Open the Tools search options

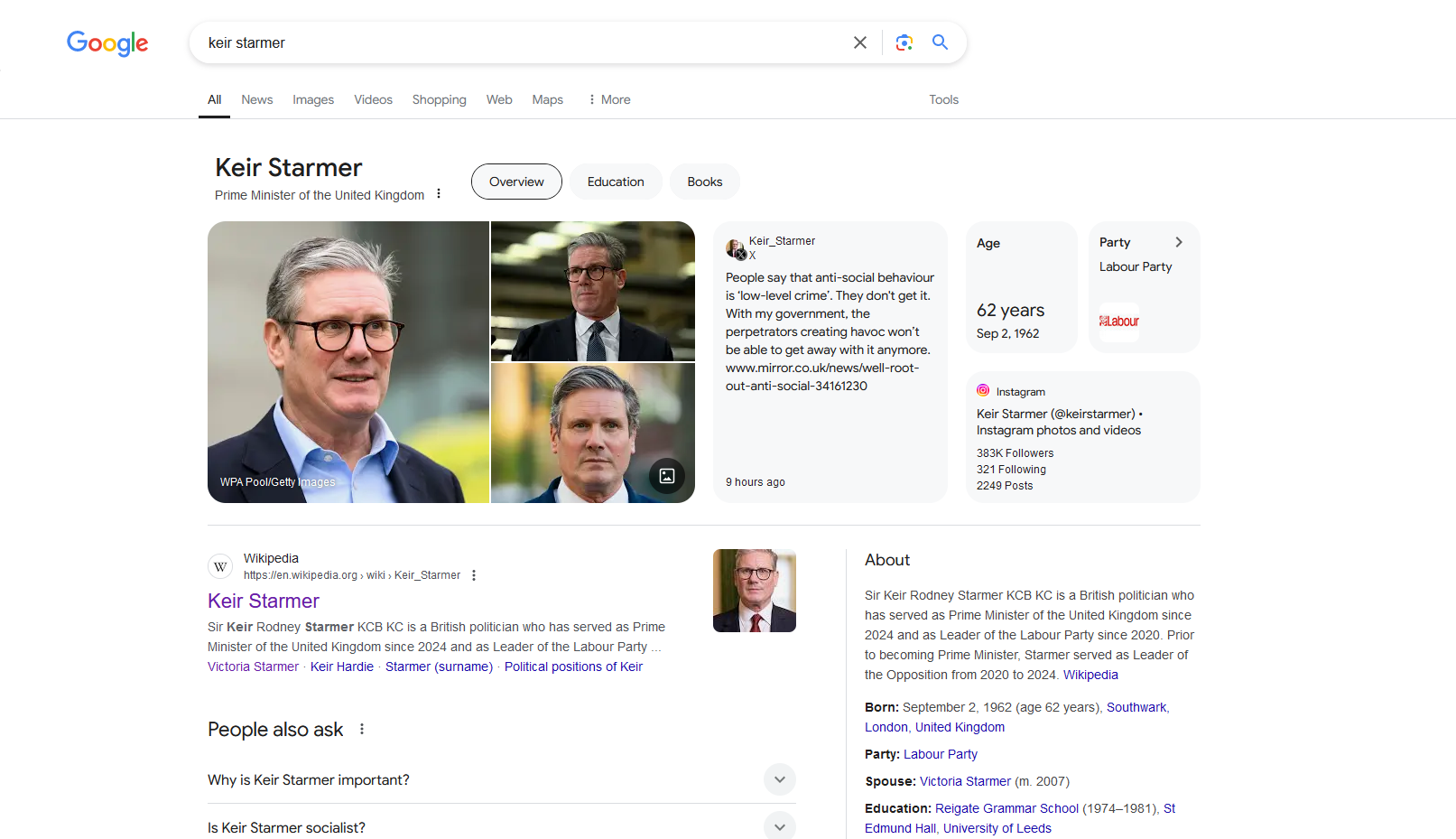point(943,99)
